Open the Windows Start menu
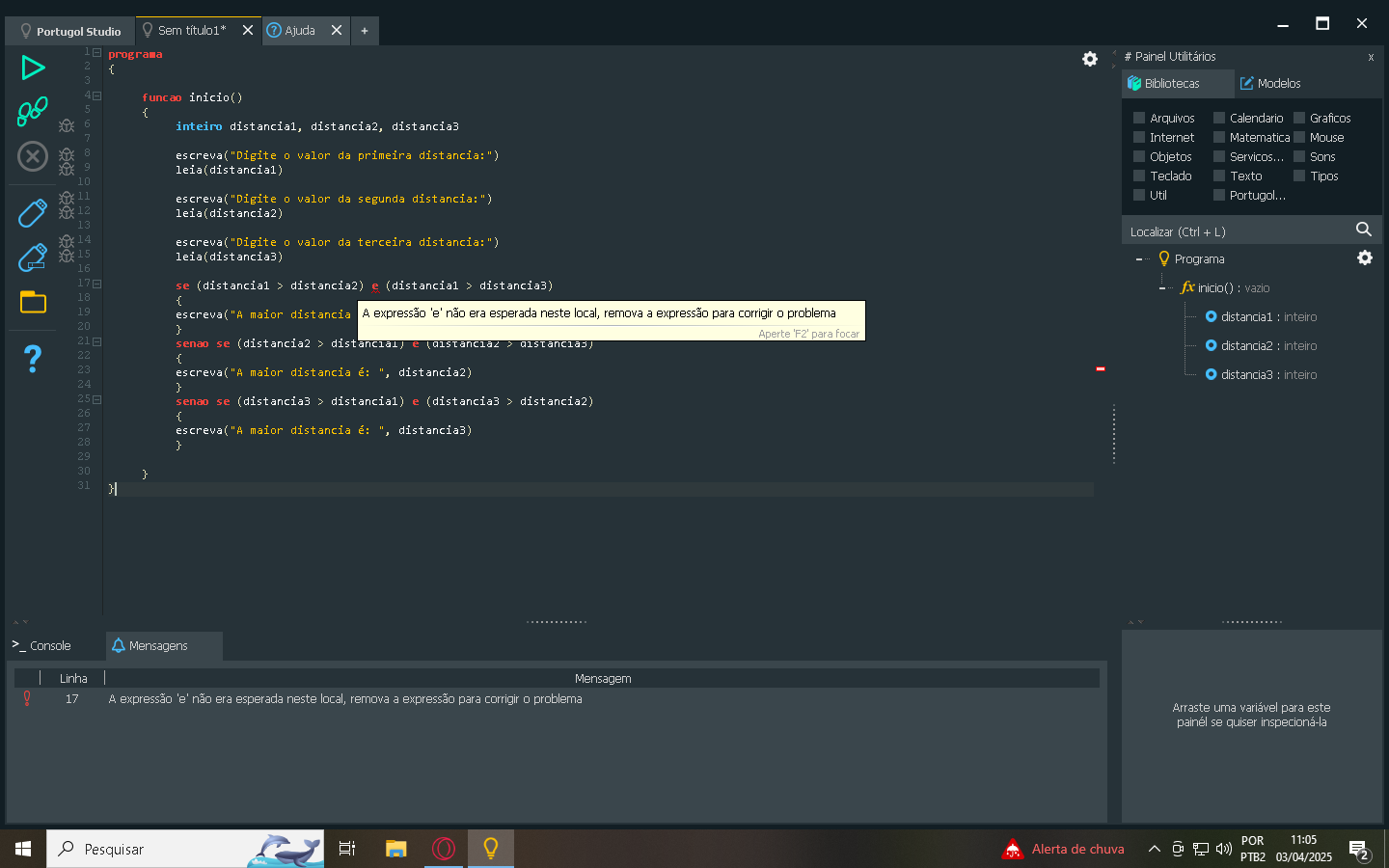This screenshot has width=1389, height=868. click(x=23, y=849)
